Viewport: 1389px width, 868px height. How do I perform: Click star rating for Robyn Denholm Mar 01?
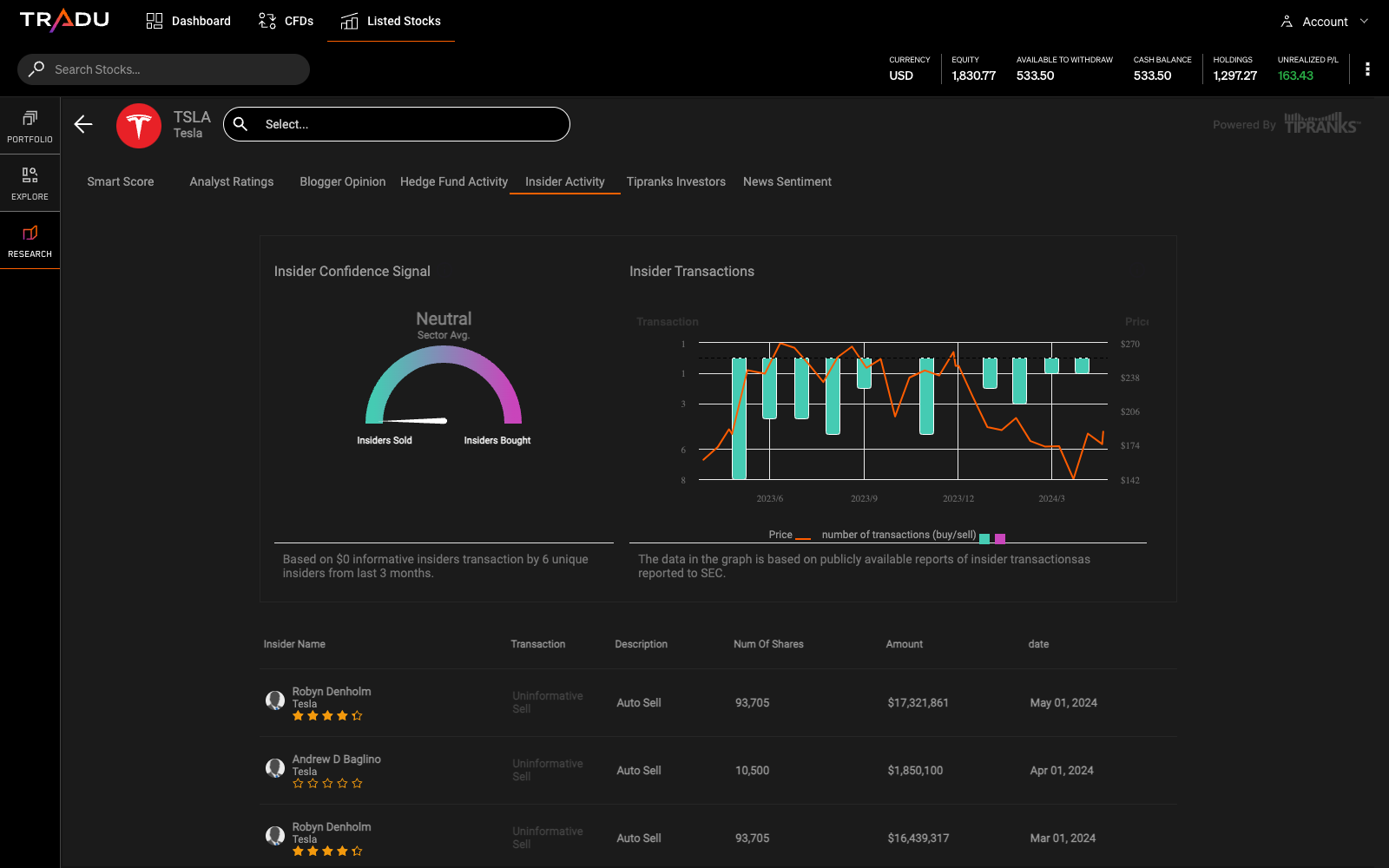[x=327, y=852]
